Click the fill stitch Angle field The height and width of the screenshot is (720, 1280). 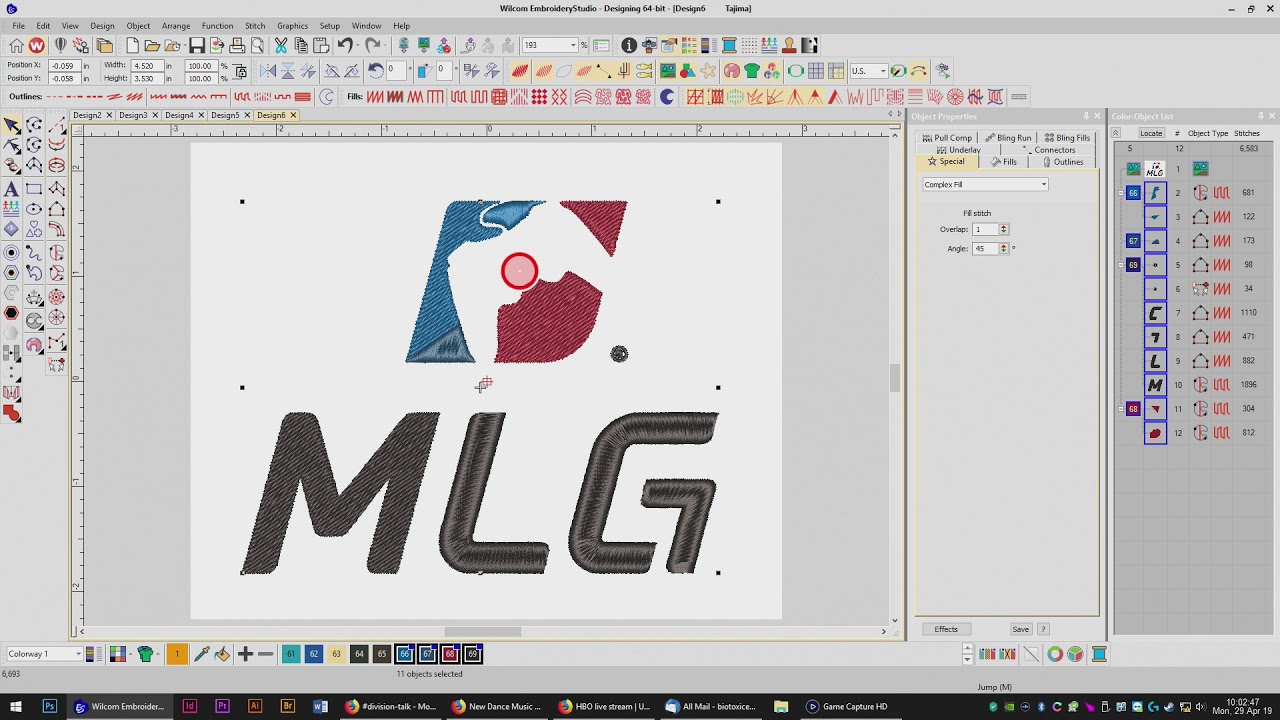(x=985, y=249)
